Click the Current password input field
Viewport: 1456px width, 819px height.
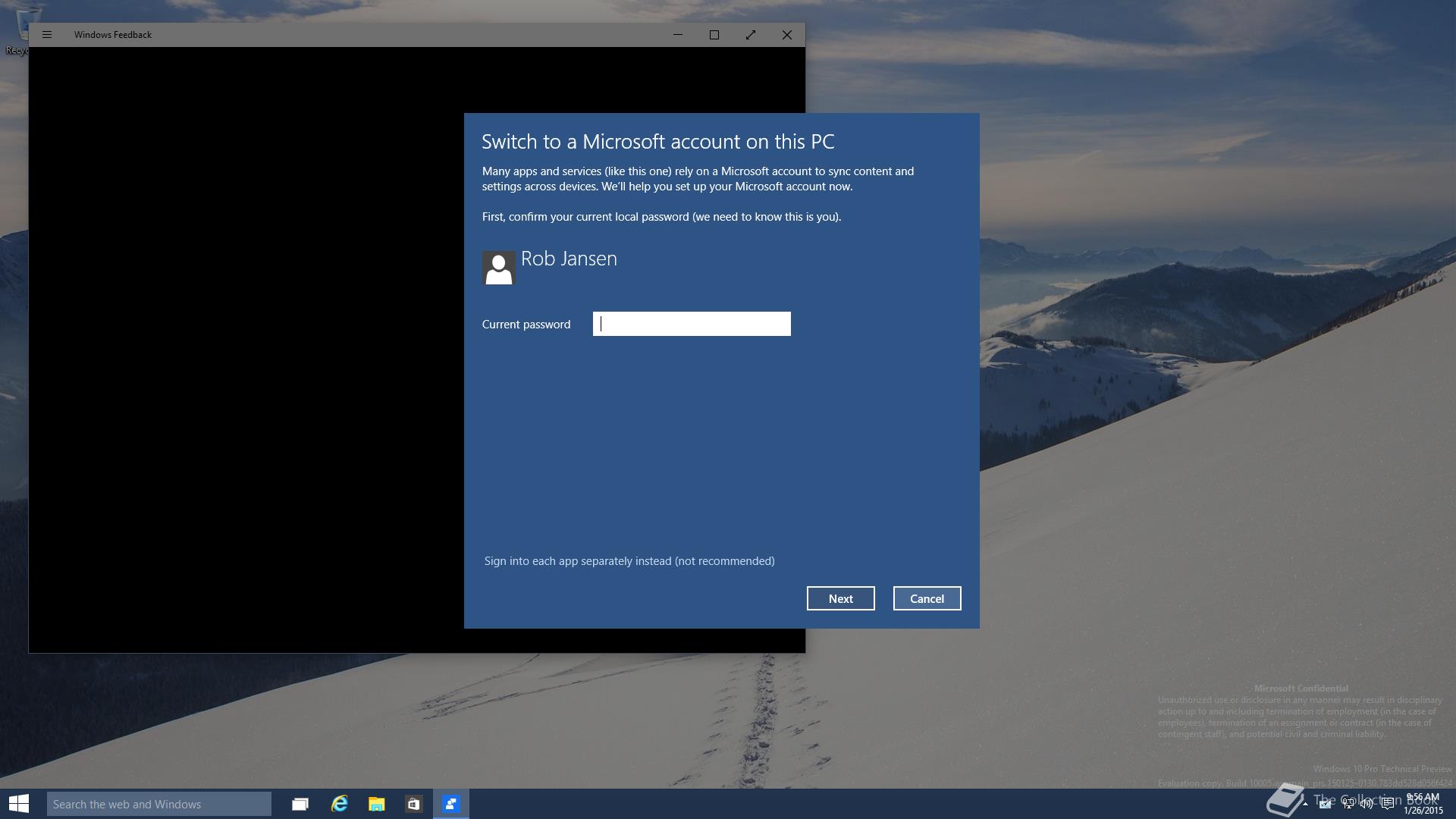click(x=692, y=324)
